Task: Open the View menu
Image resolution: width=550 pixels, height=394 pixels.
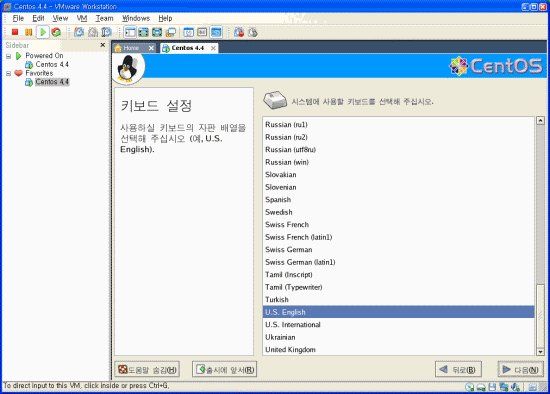Action: click(x=60, y=18)
